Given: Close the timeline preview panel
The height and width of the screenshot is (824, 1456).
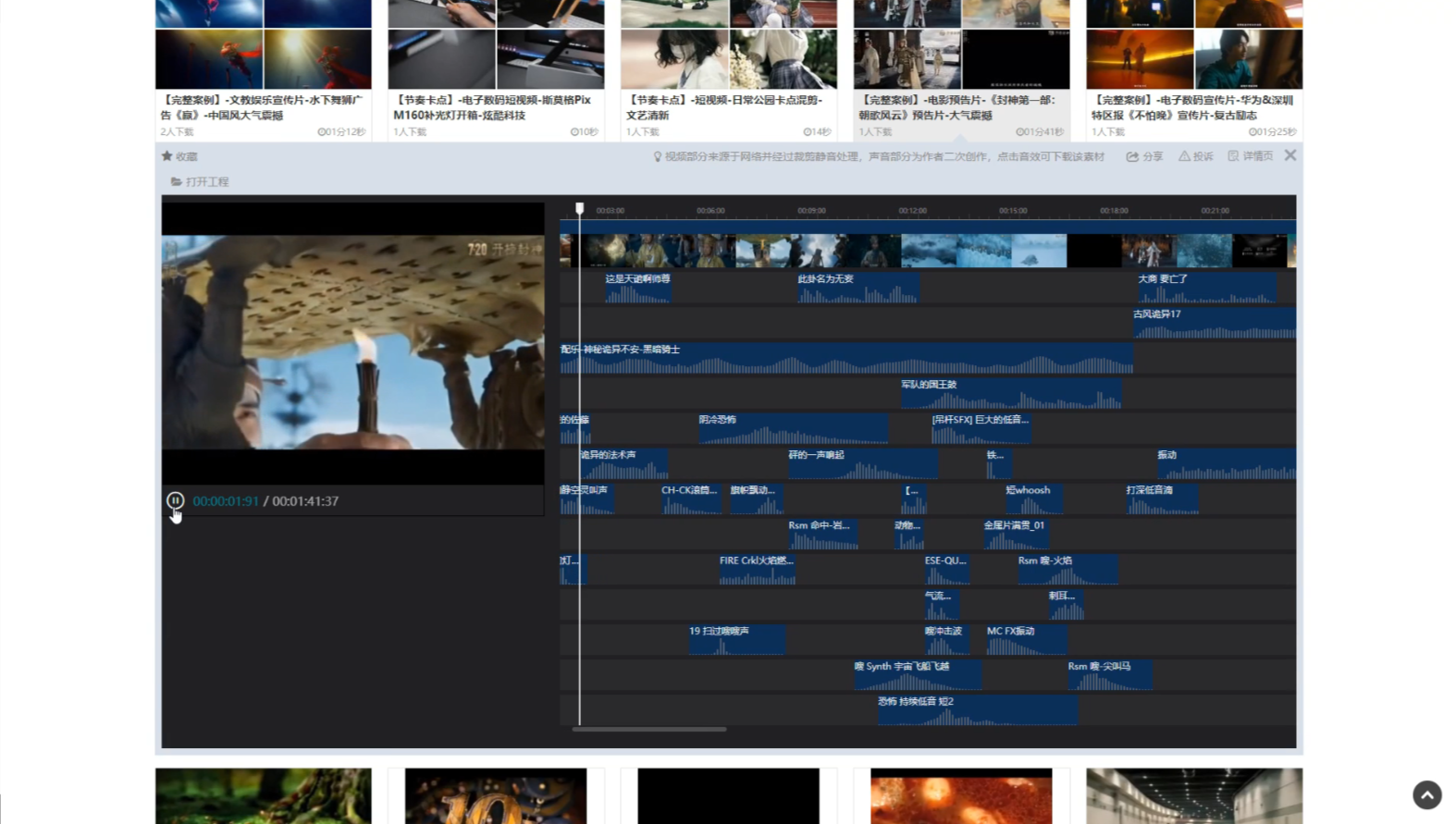Looking at the screenshot, I should (x=1290, y=155).
